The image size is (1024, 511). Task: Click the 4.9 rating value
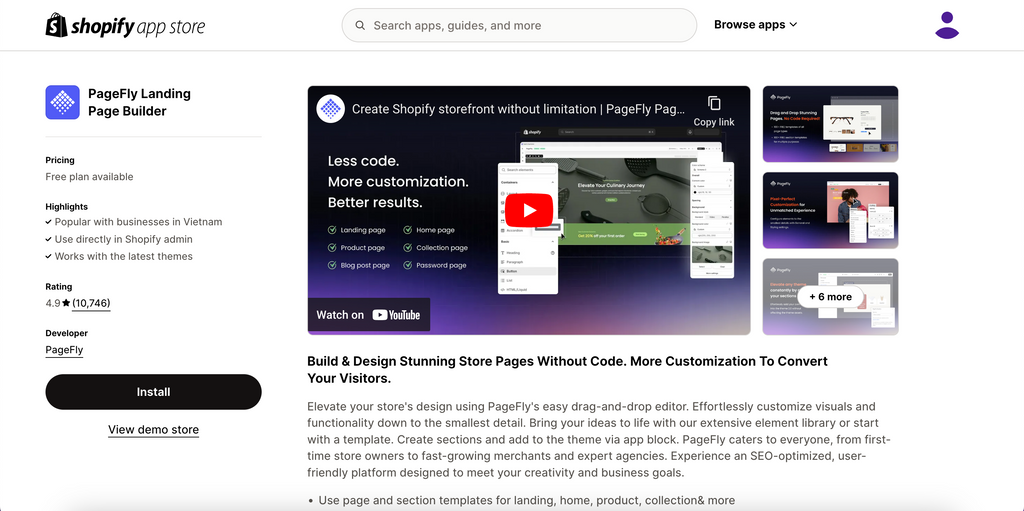tap(53, 303)
